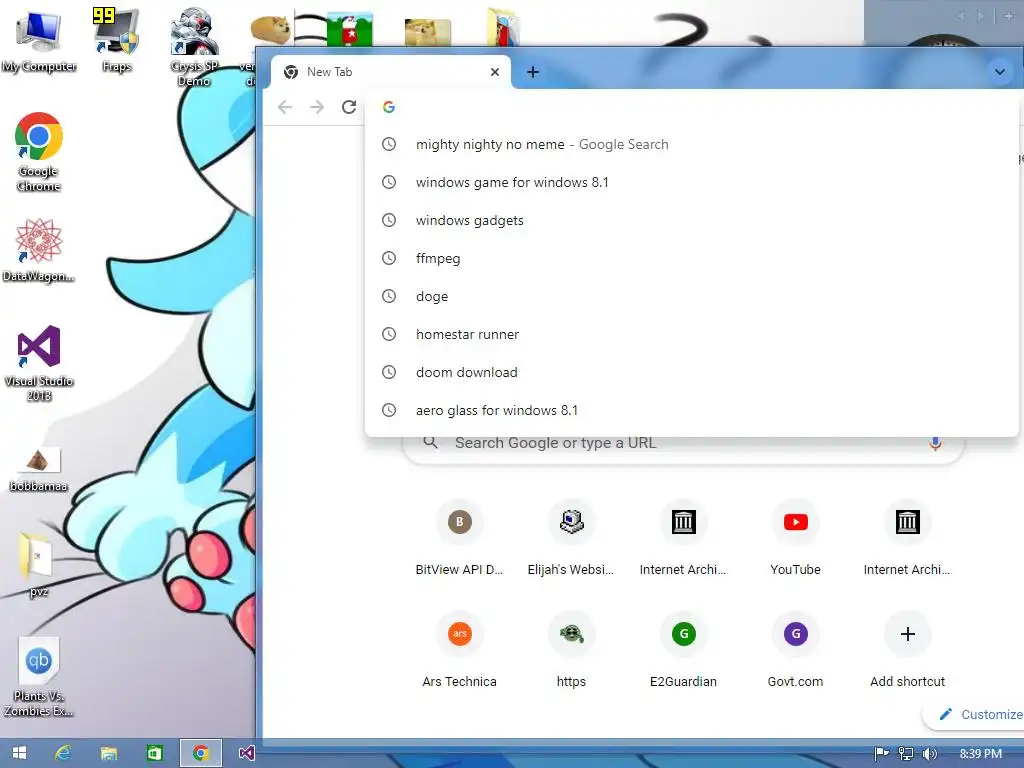Choose 'mighty nighty no meme' suggestion
This screenshot has height=768, width=1024.
692,144
